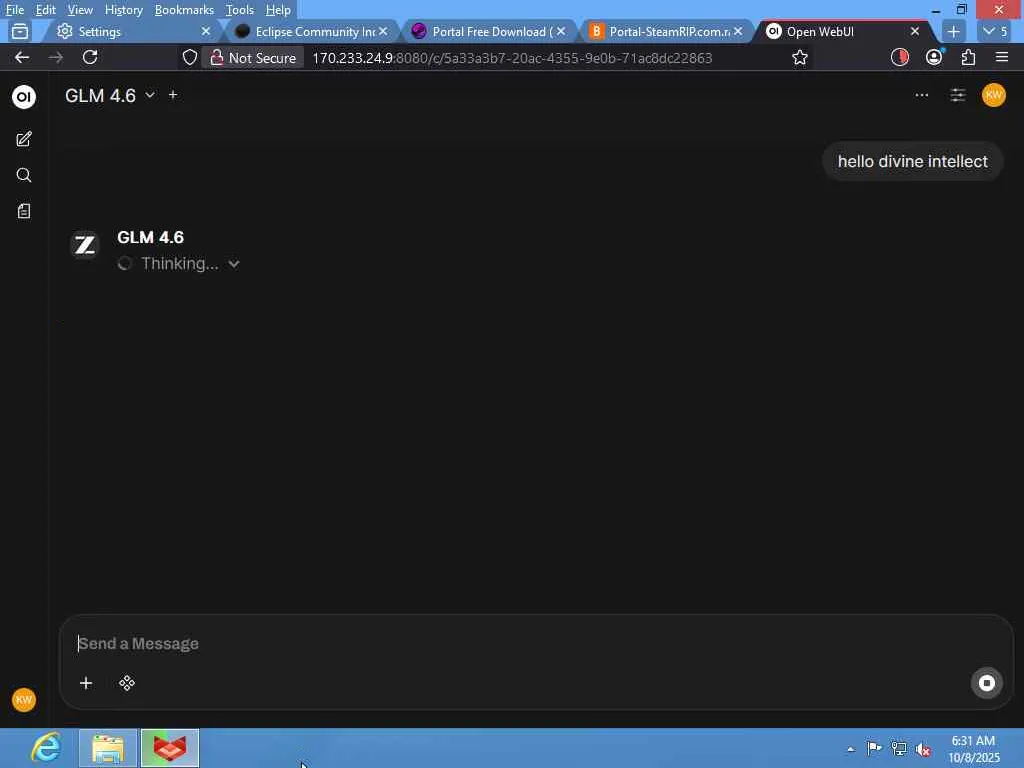
Task: Open chat search magnifier icon
Action: [24, 175]
